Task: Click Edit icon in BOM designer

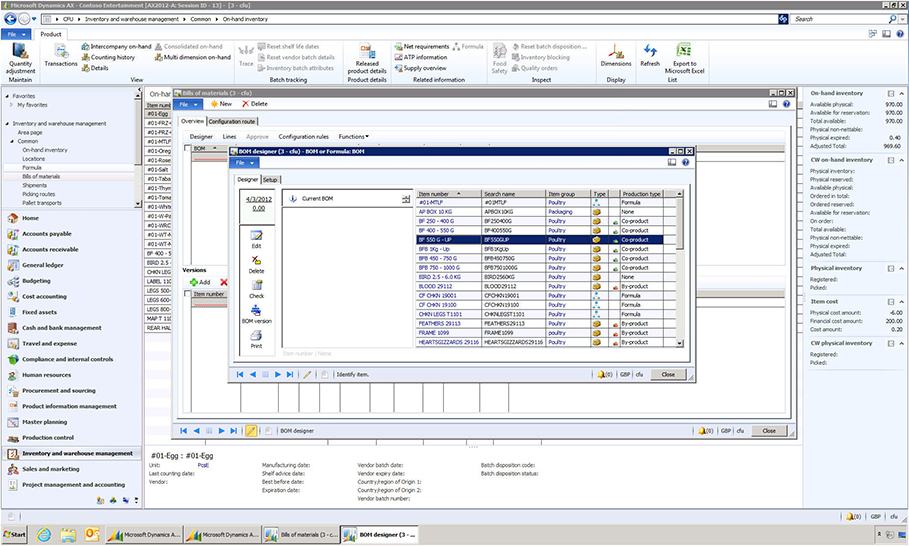Action: (256, 239)
